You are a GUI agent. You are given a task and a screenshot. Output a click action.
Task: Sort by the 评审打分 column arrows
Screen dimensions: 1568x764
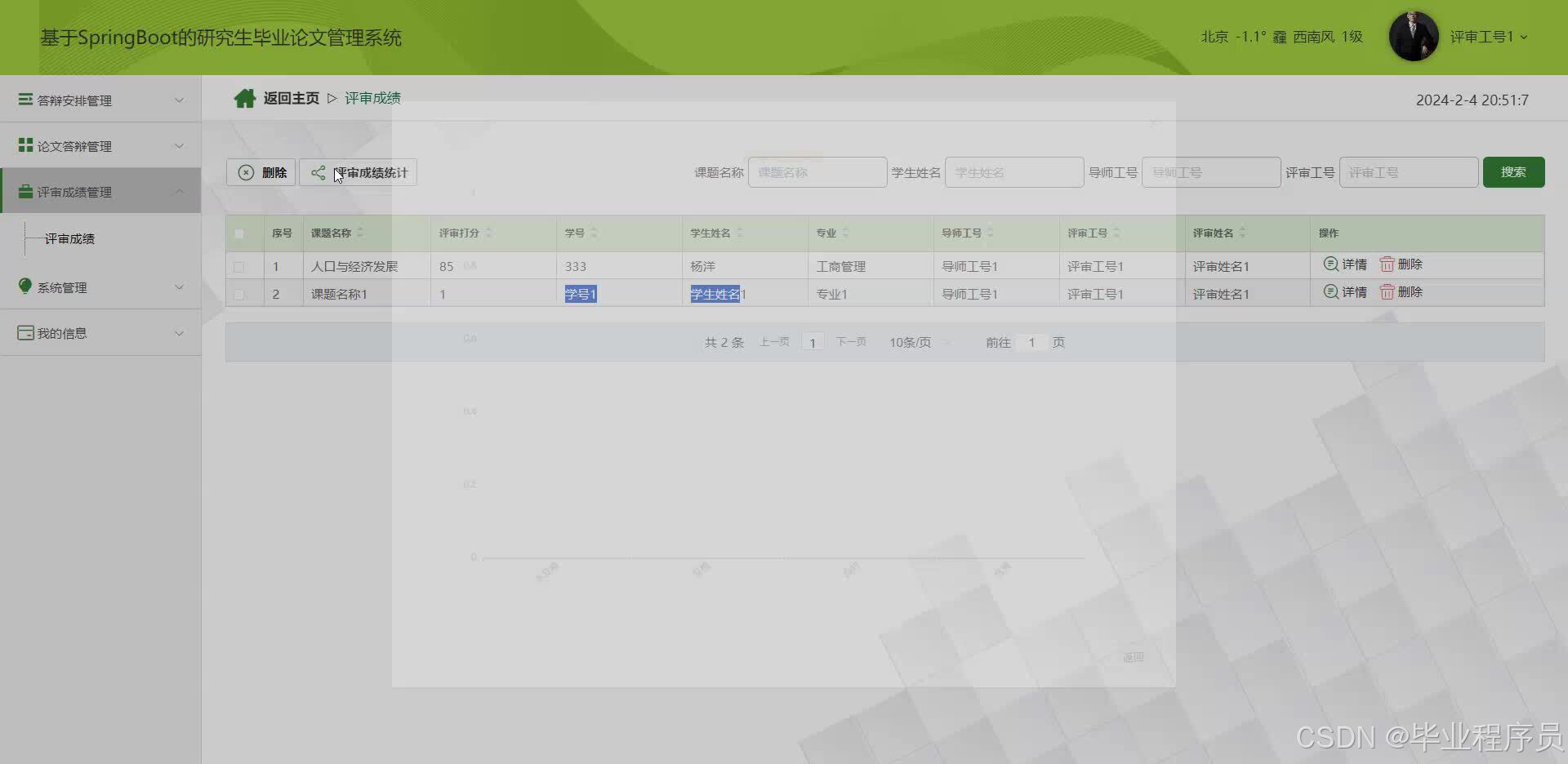(488, 233)
